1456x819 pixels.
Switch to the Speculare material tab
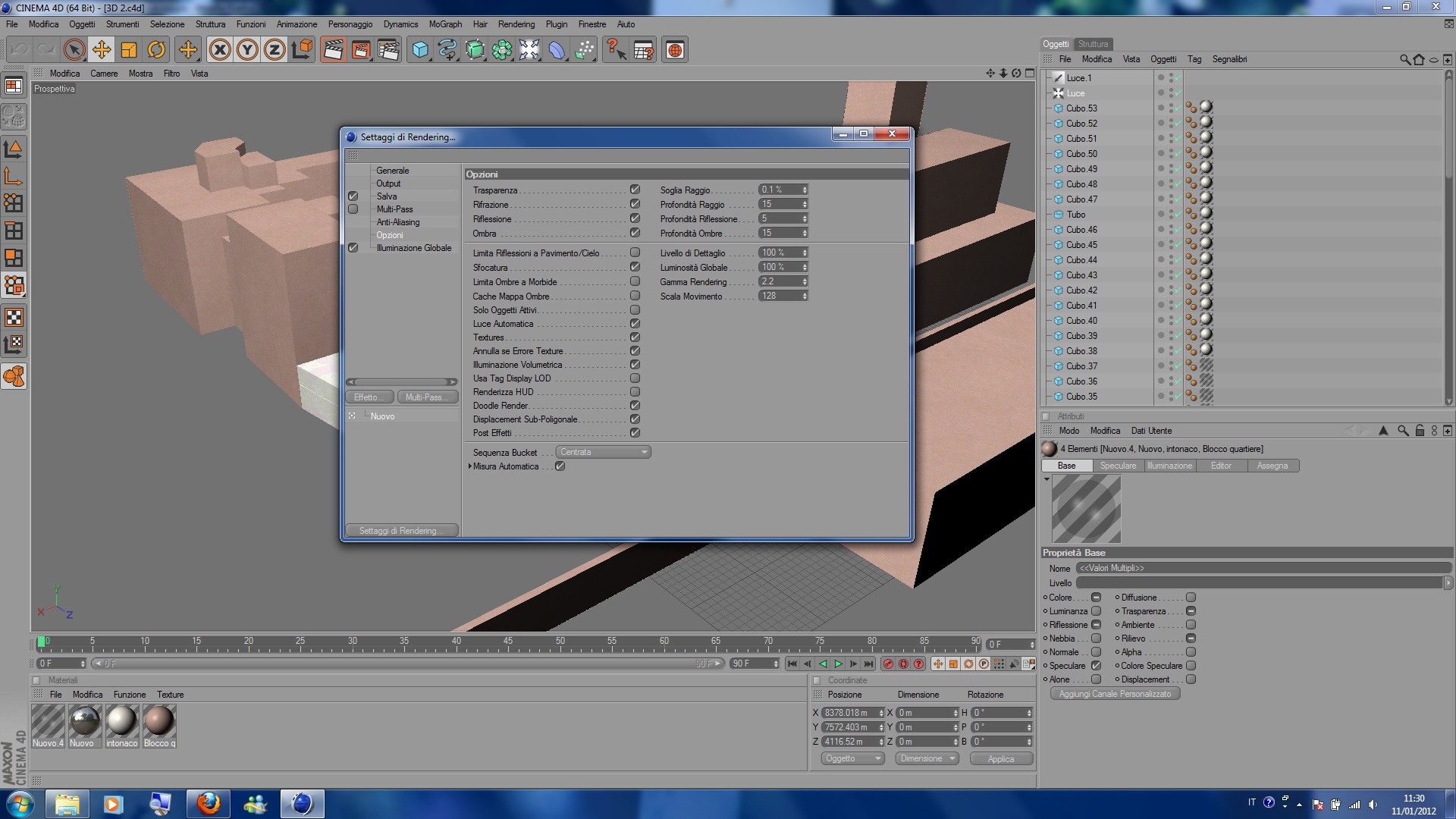[1118, 466]
